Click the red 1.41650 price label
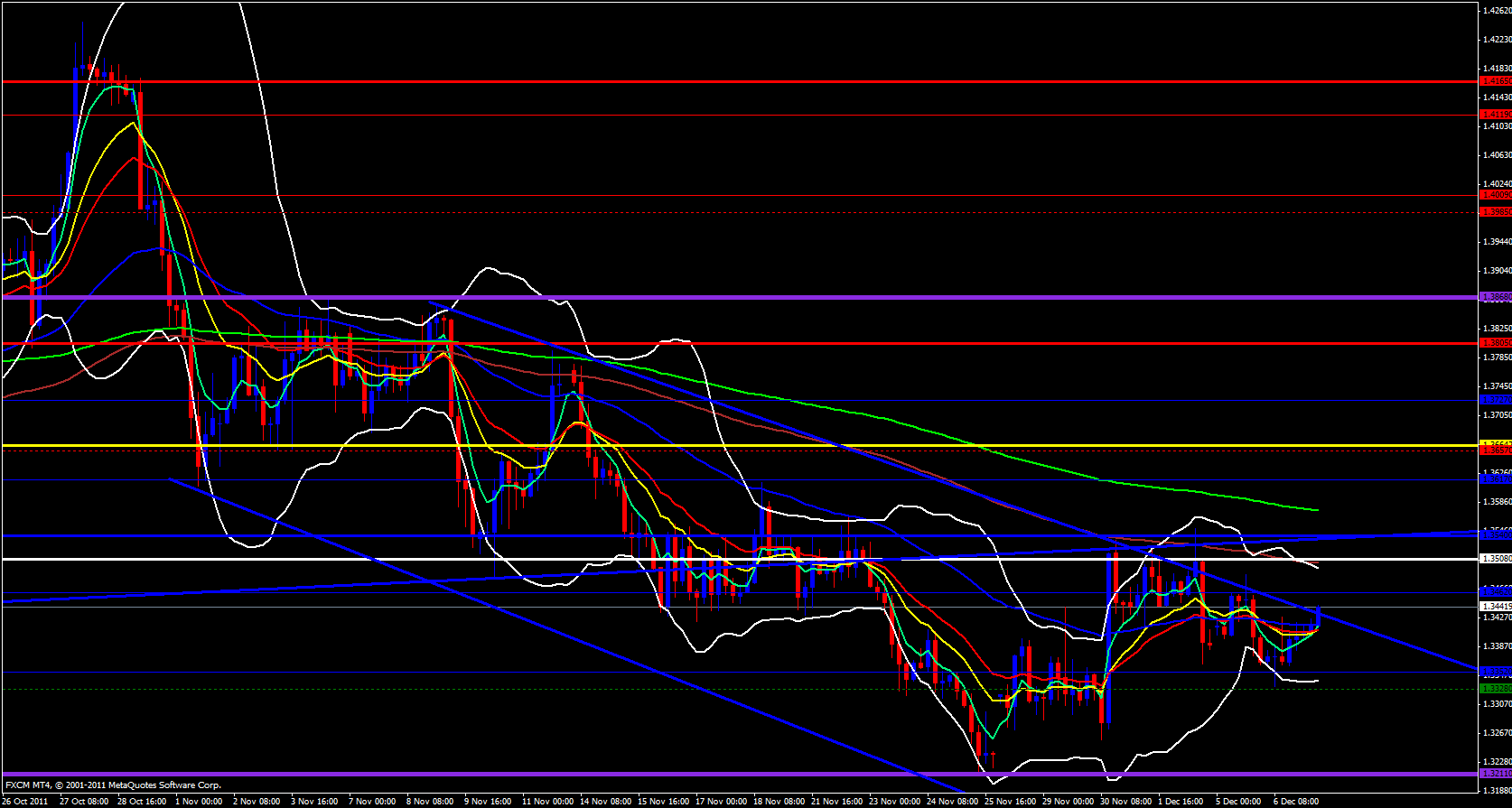 [x=1496, y=81]
